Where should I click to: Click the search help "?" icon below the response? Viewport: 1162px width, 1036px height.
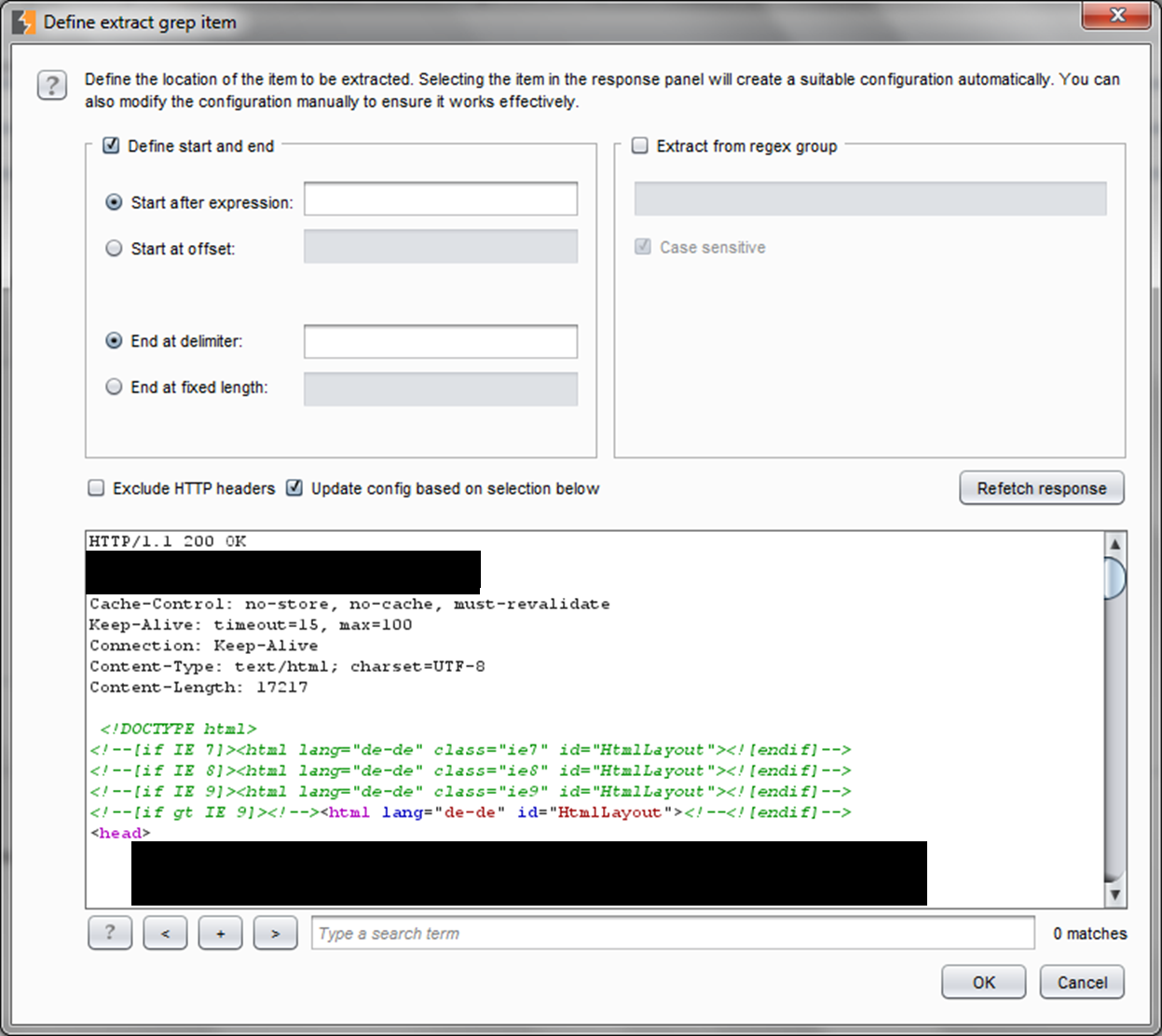(x=109, y=933)
